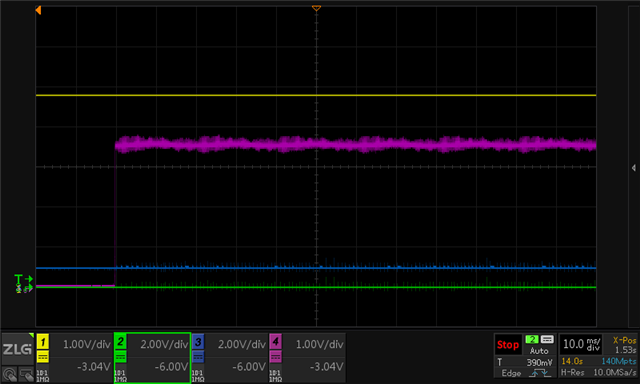Select the yellow channel 1 badge
This screenshot has height=384, width=640.
pyautogui.click(x=42, y=342)
